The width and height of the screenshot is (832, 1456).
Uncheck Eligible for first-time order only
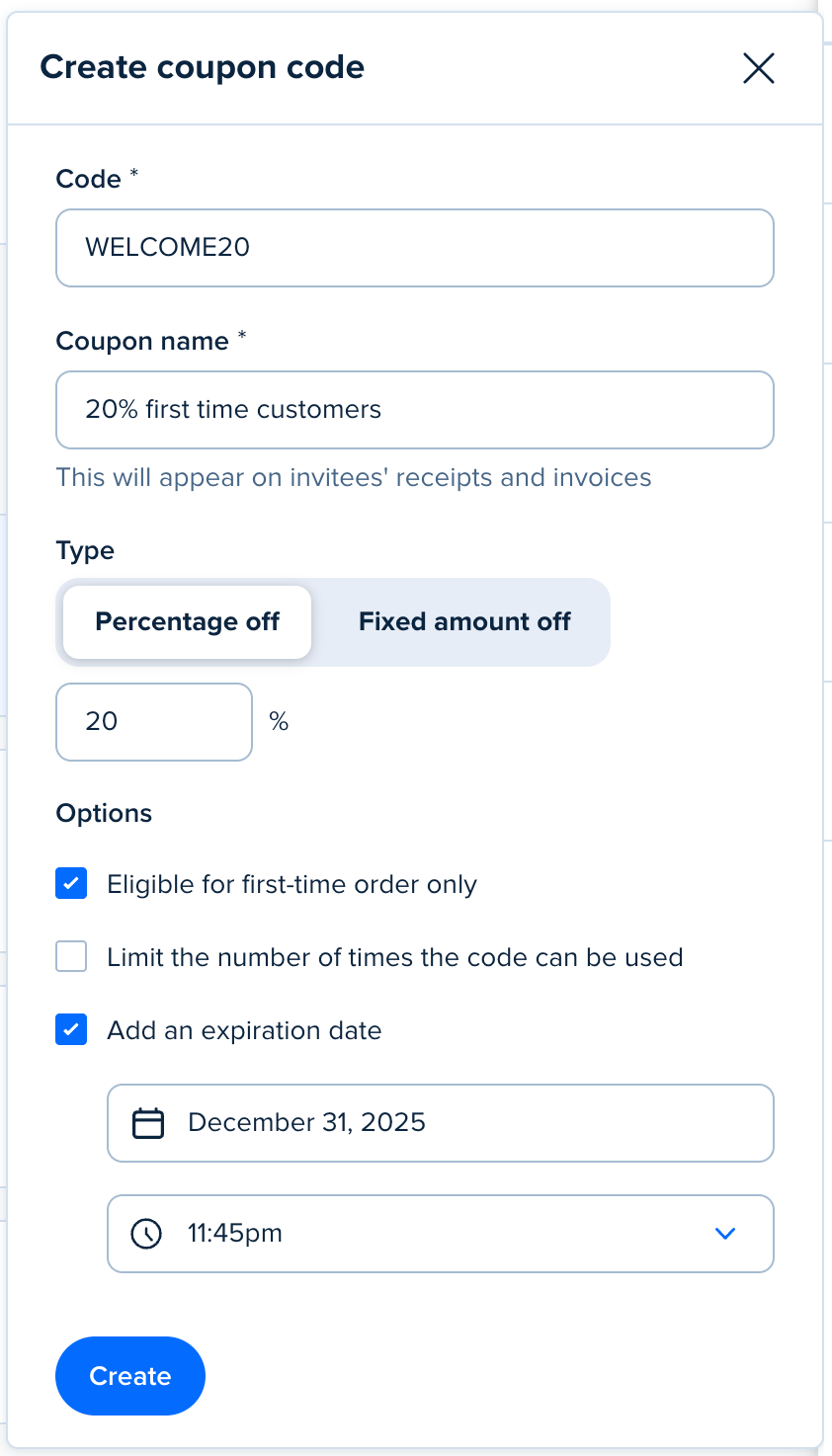tap(71, 883)
